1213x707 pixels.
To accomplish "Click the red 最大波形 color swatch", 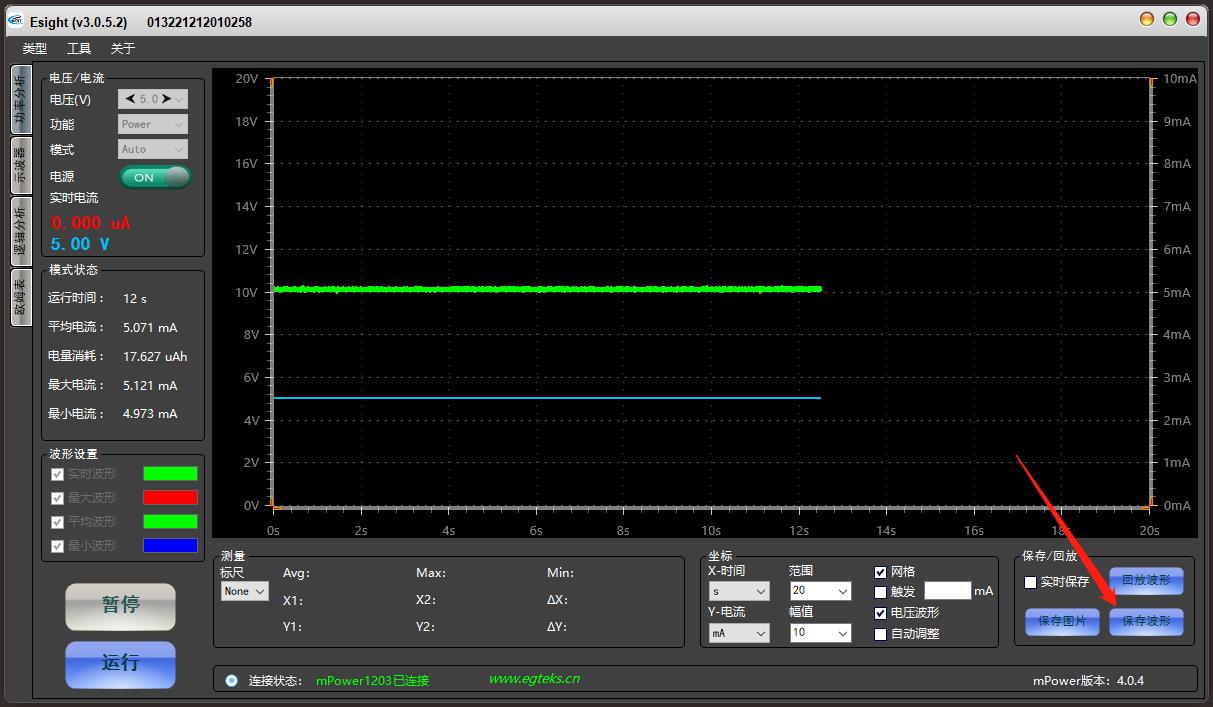I will point(170,498).
